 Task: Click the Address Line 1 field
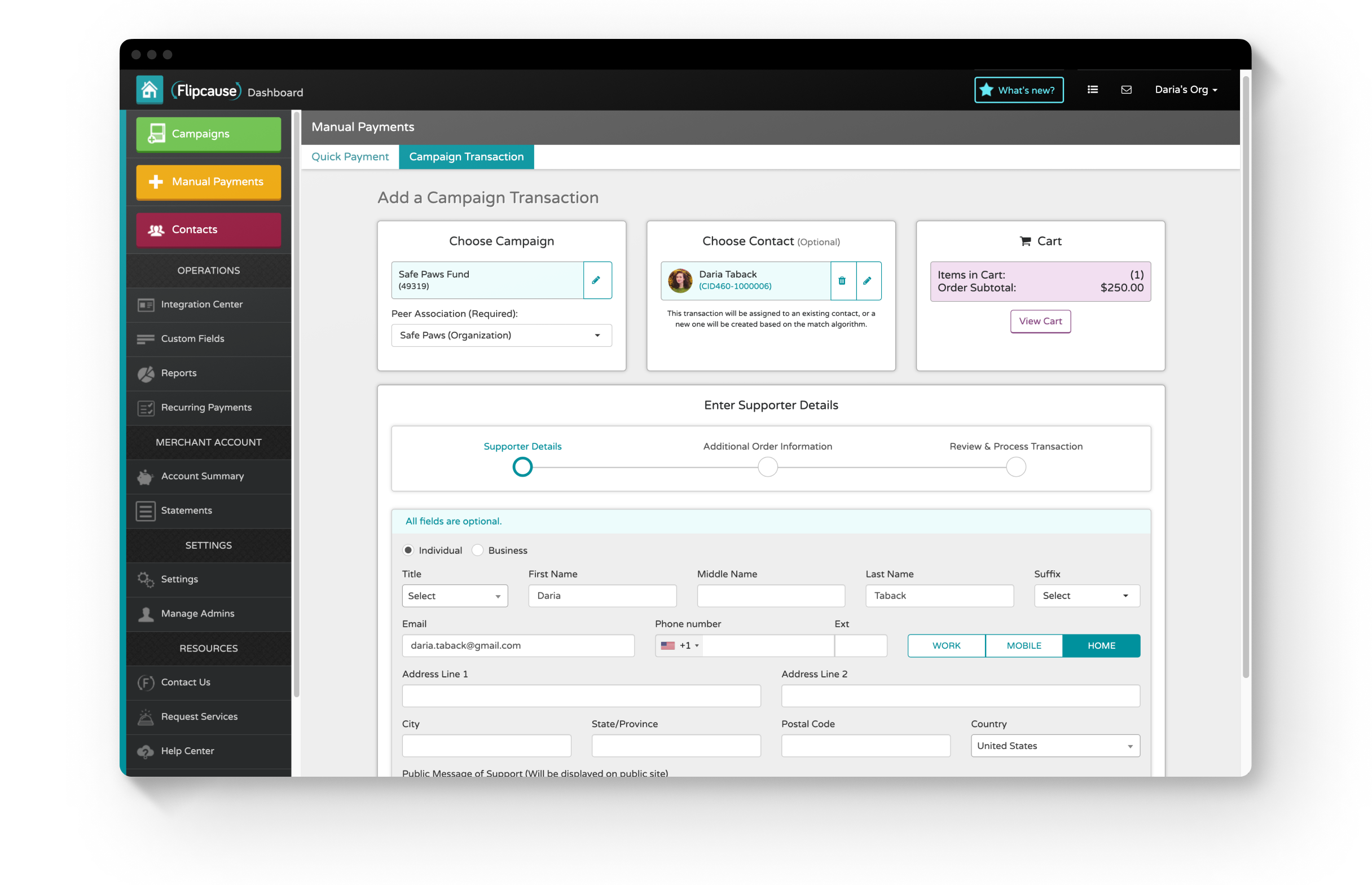(x=581, y=695)
